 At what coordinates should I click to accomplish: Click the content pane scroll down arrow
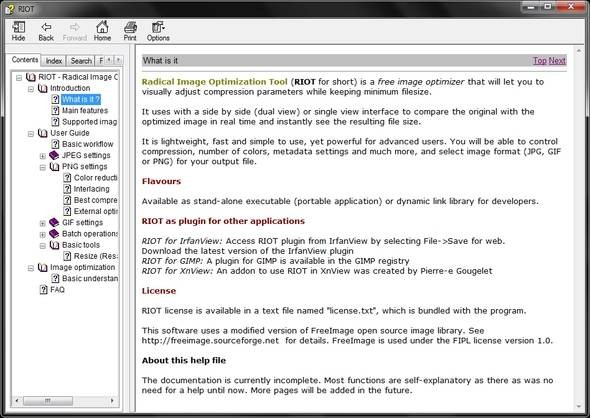(x=579, y=406)
